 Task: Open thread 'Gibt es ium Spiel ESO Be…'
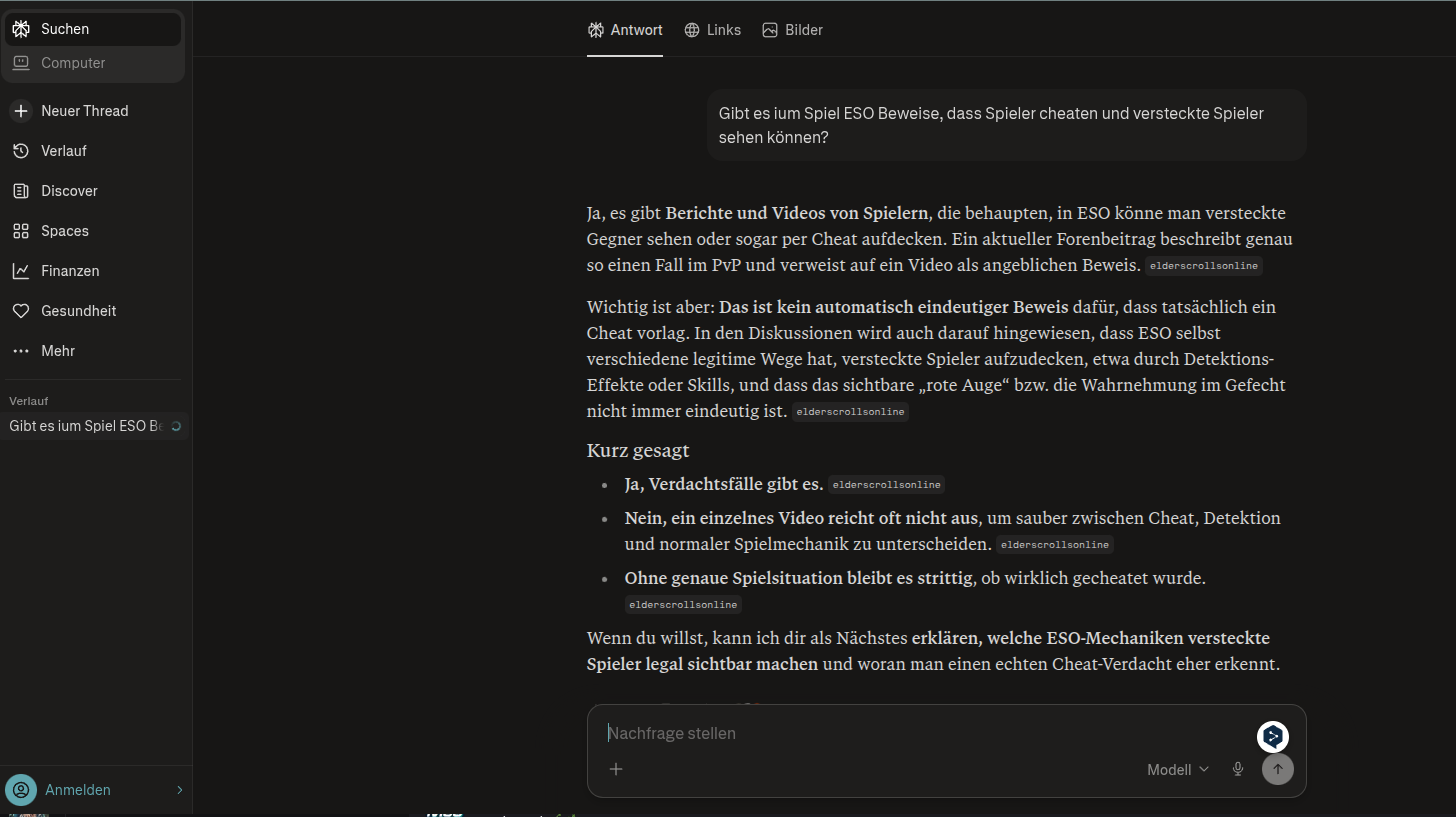(x=94, y=426)
